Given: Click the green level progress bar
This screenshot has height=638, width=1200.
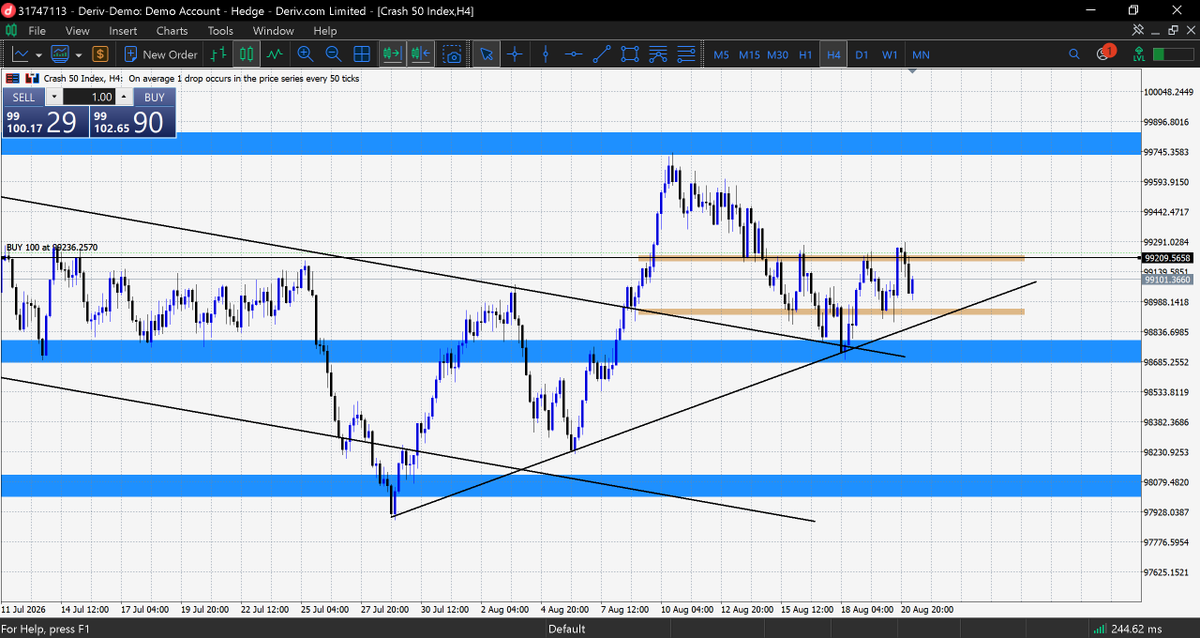Looking at the screenshot, I should pyautogui.click(x=1172, y=54).
